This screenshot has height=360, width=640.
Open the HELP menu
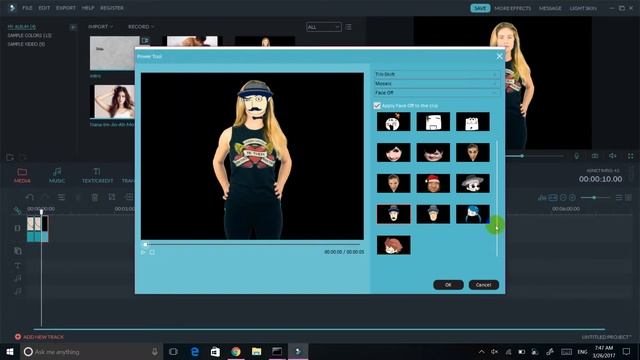[x=88, y=8]
